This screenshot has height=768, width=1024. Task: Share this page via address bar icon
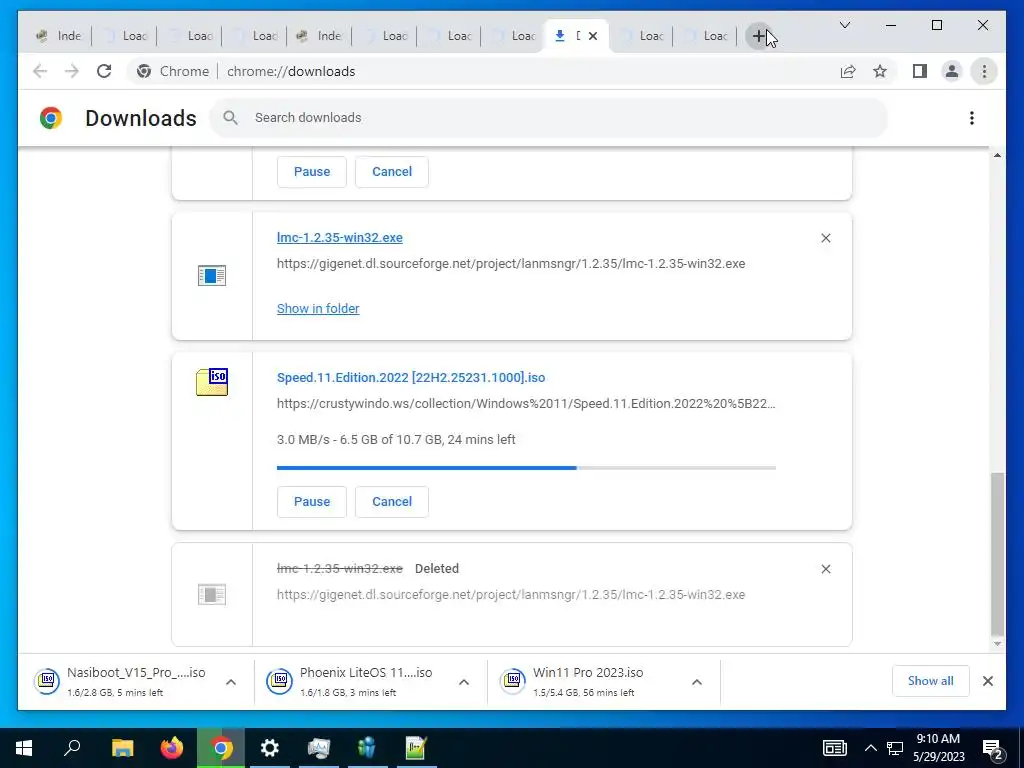click(x=848, y=71)
